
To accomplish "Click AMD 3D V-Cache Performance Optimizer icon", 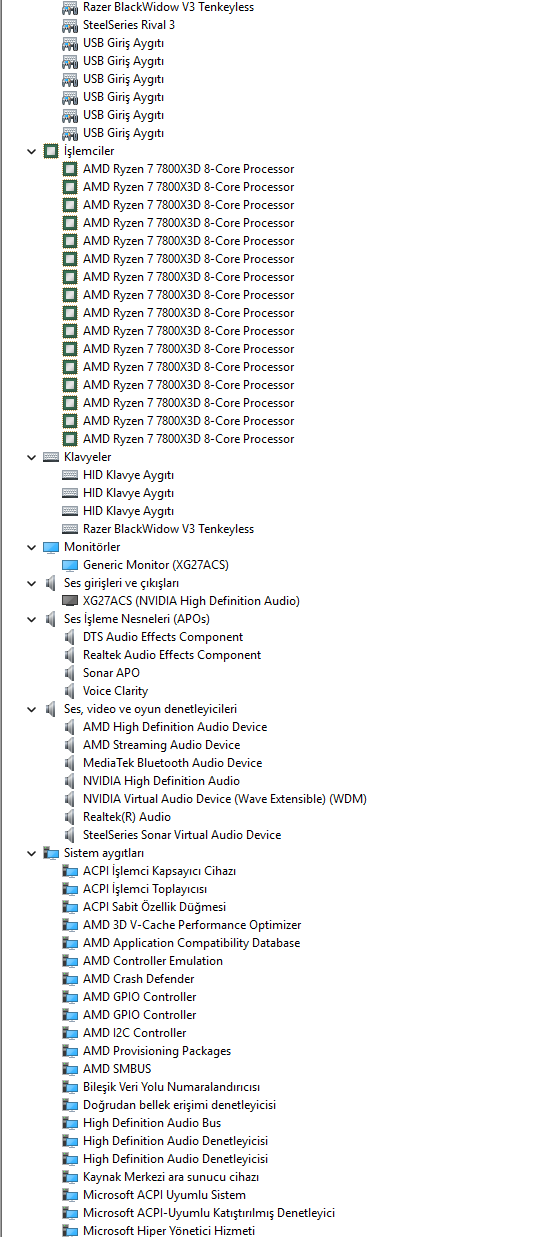I will point(70,925).
